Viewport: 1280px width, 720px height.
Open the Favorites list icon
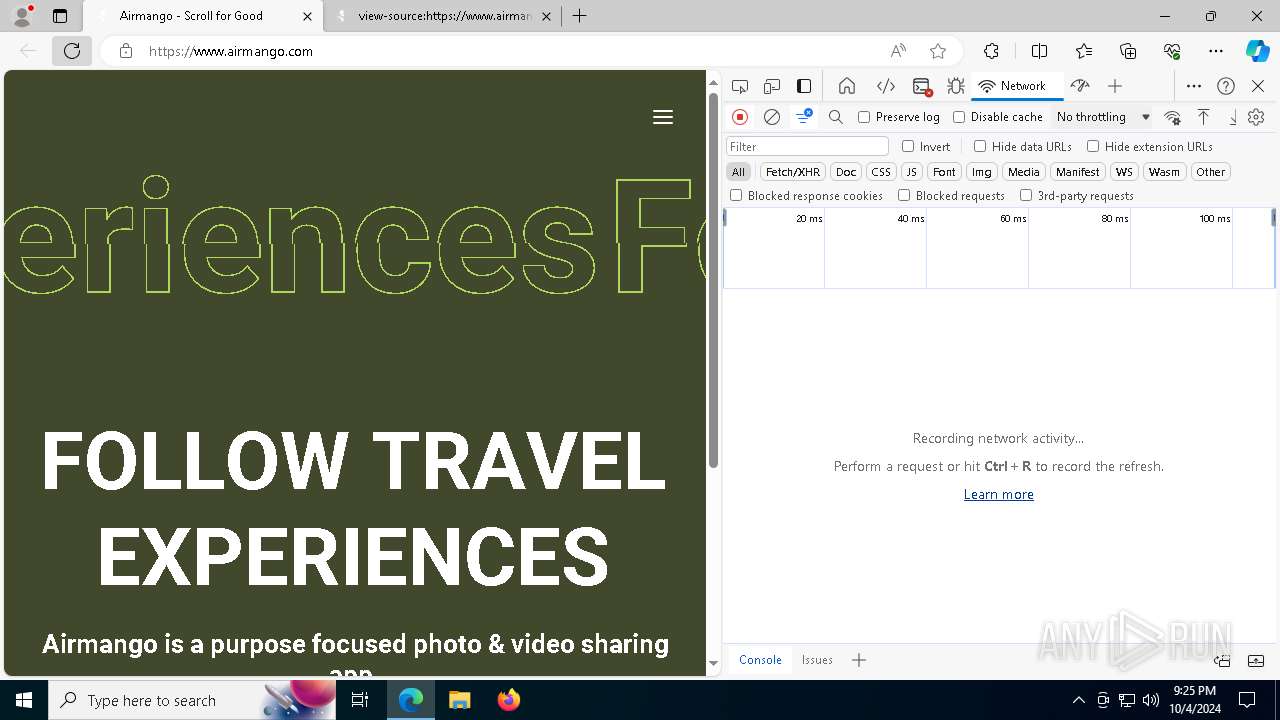coord(1084,51)
